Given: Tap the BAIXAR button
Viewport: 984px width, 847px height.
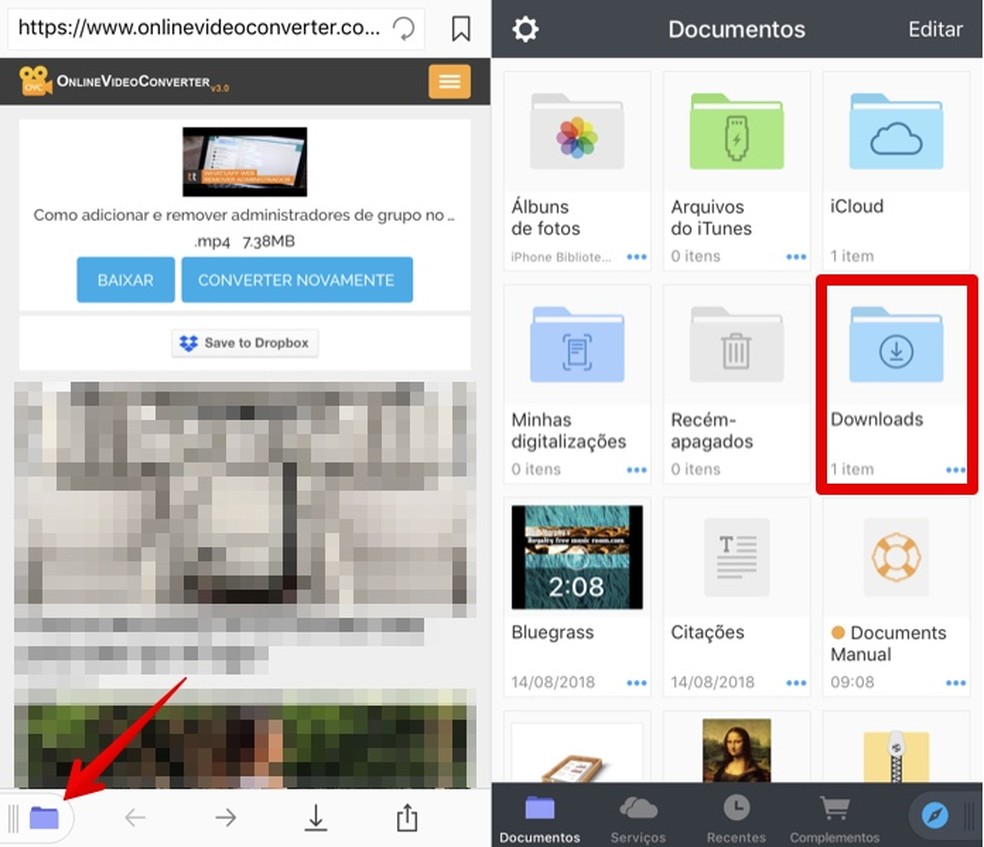Looking at the screenshot, I should [126, 280].
